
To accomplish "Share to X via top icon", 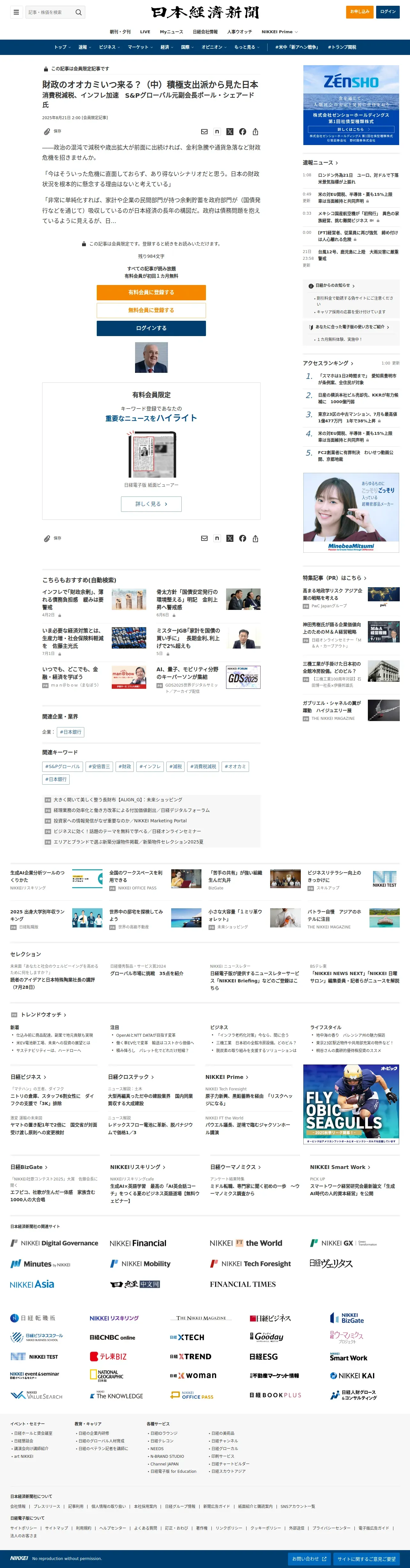I will [230, 132].
